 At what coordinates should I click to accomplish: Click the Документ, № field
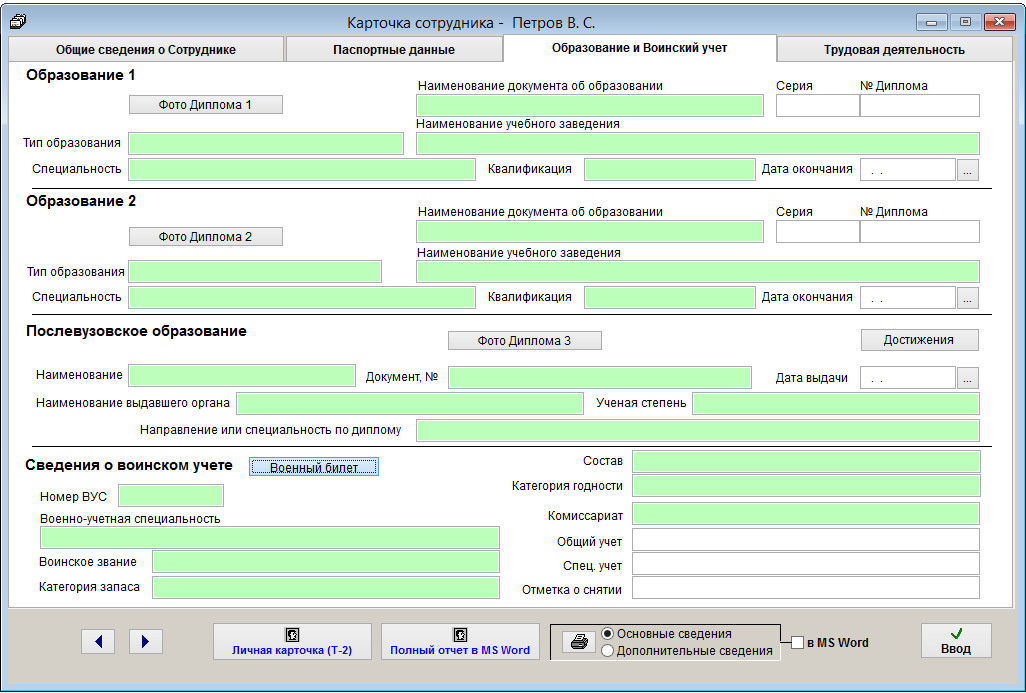[599, 378]
